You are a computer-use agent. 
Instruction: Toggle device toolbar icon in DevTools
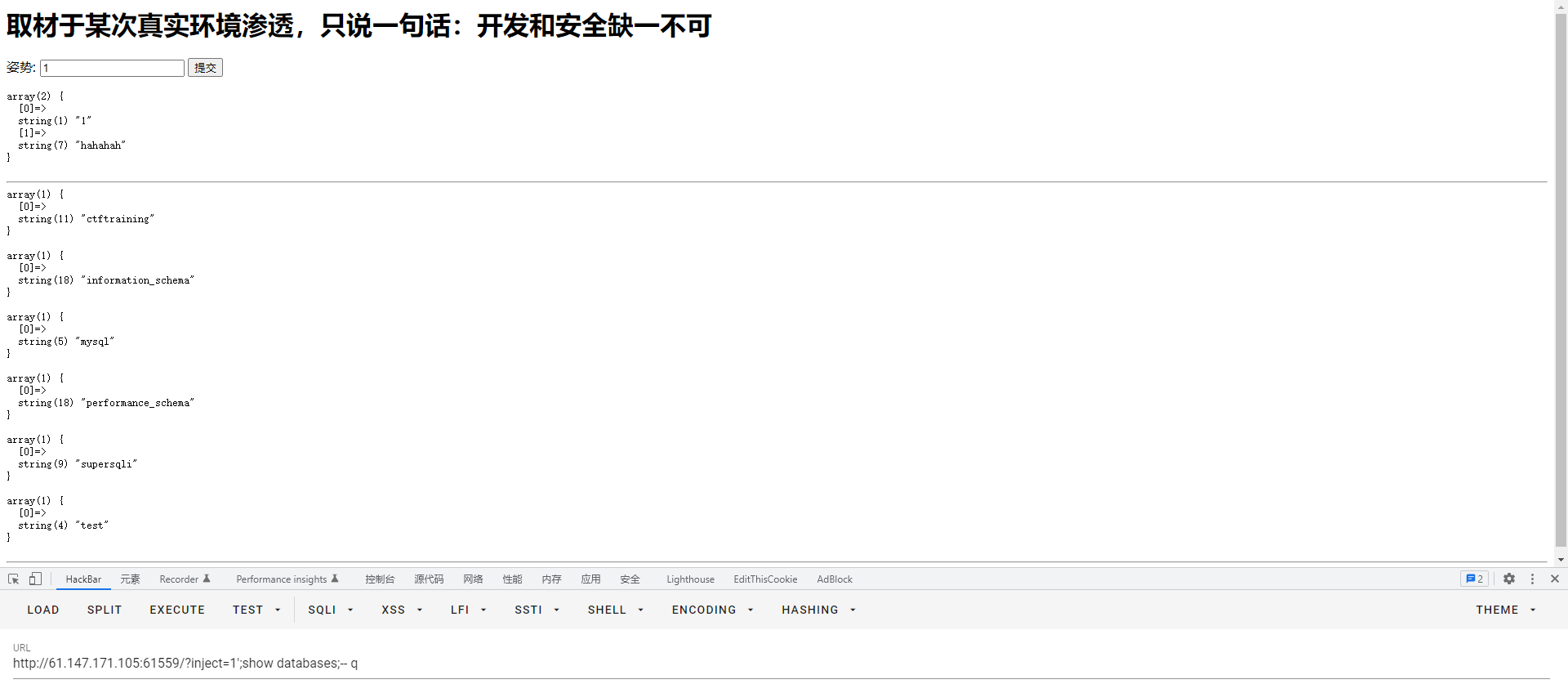(35, 579)
